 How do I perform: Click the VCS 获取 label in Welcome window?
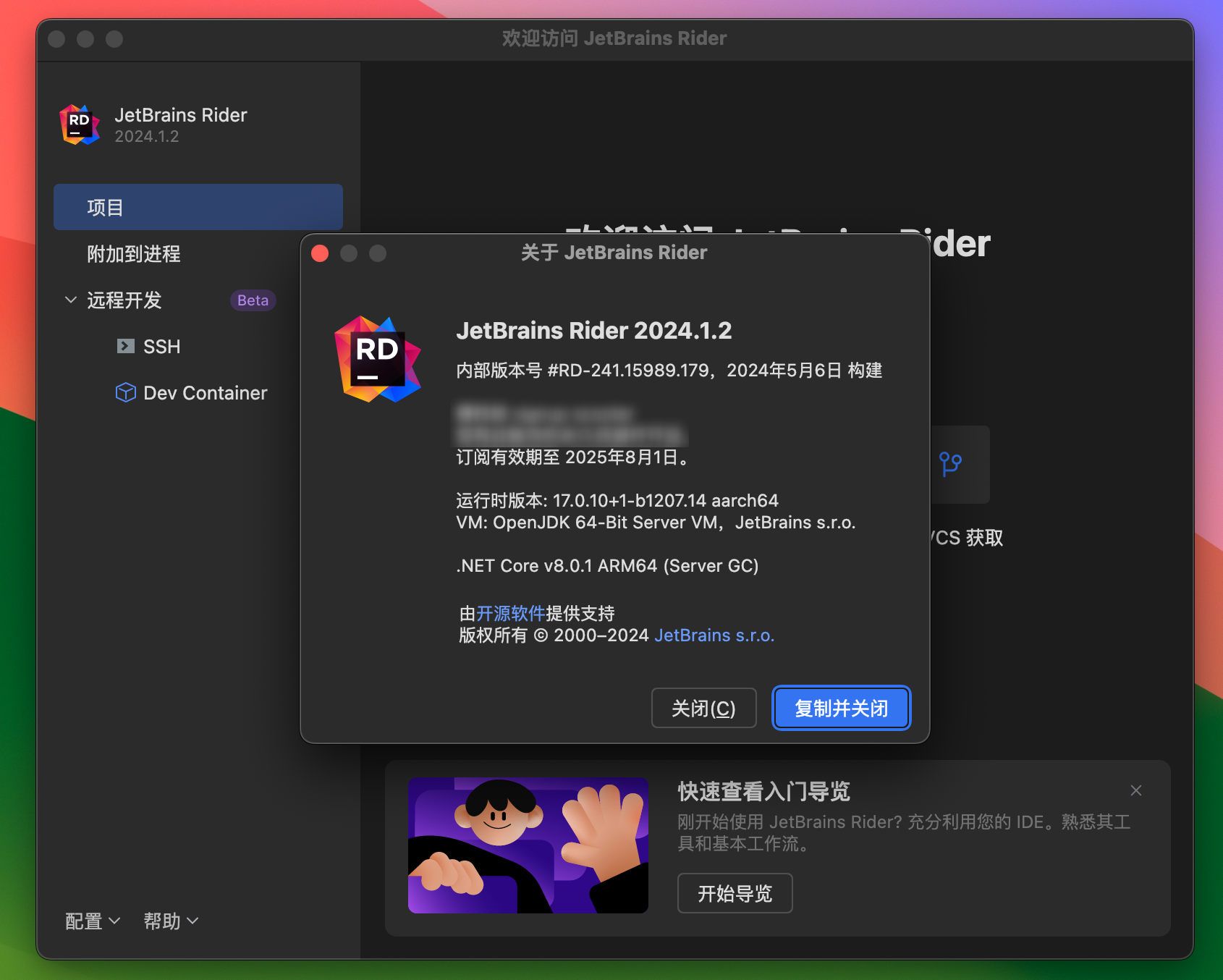click(967, 538)
